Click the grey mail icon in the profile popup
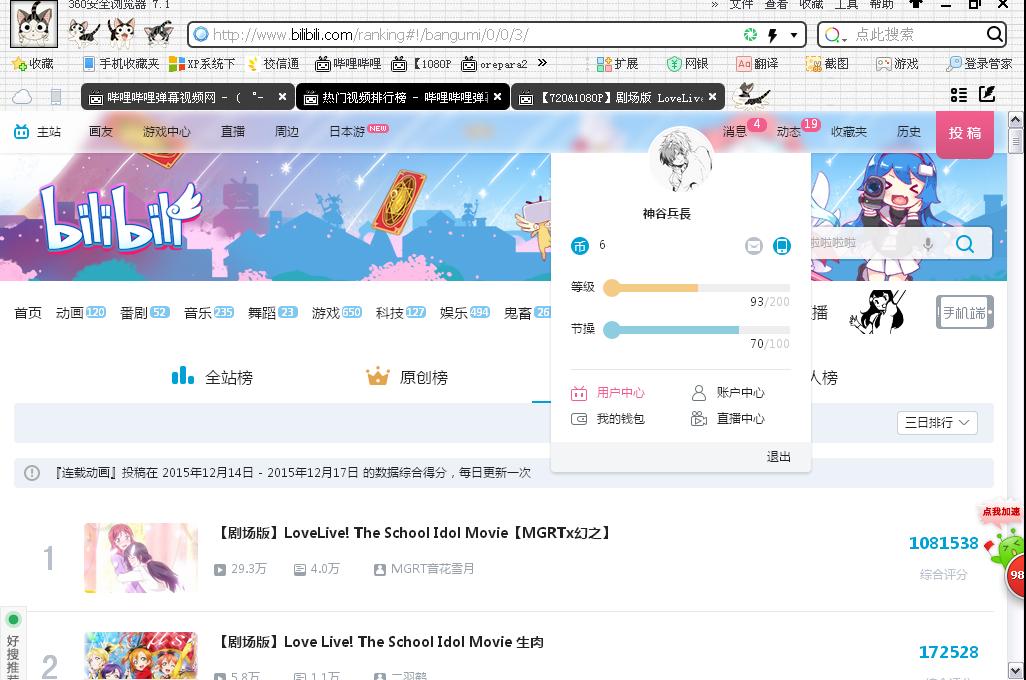Screen dimensions: 1026x680 pyautogui.click(x=754, y=246)
